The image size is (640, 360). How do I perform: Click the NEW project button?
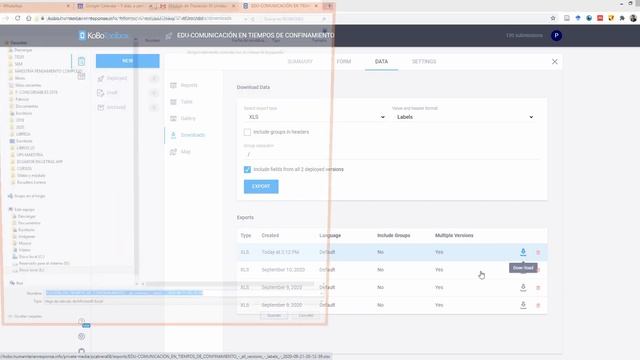128,61
